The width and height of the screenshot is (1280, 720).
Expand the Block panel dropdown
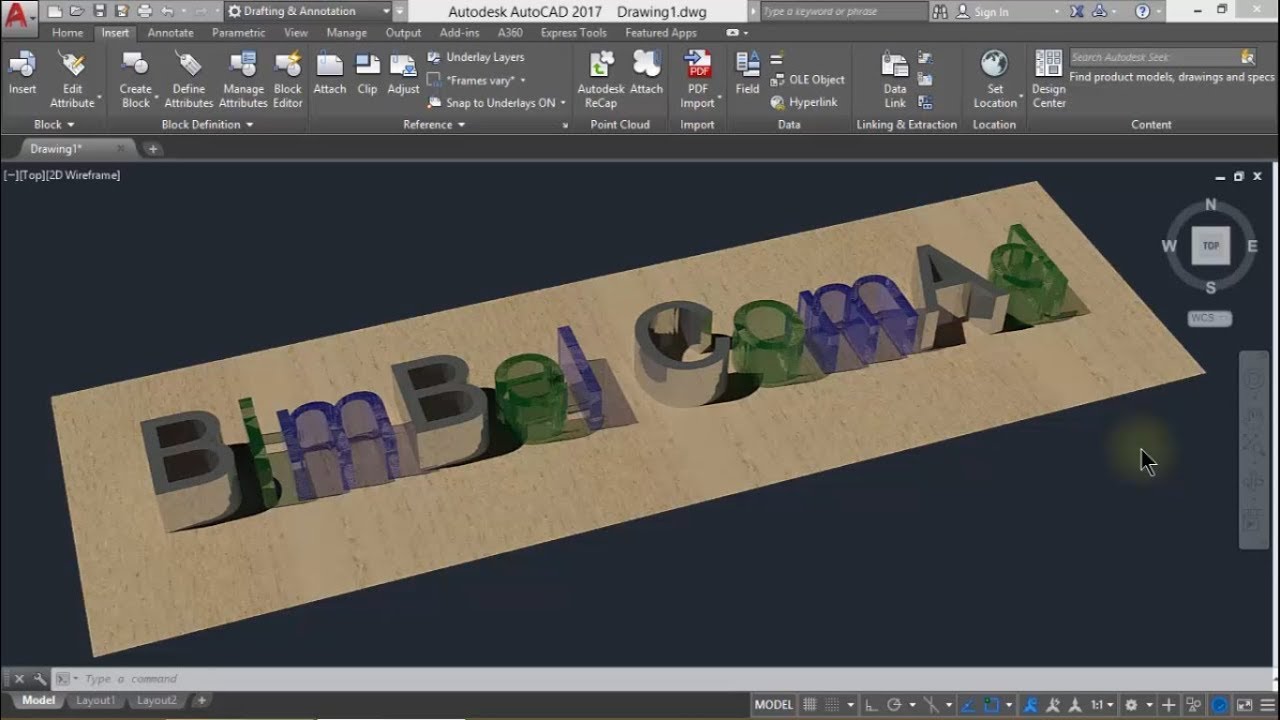click(x=54, y=125)
